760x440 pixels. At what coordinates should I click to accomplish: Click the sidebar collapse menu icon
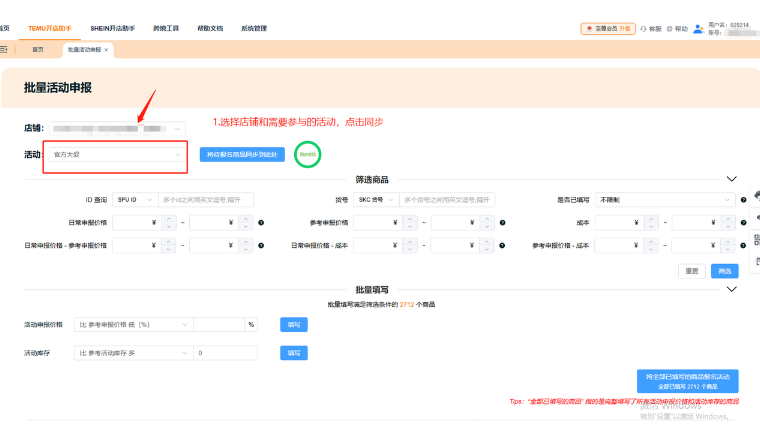click(3, 49)
